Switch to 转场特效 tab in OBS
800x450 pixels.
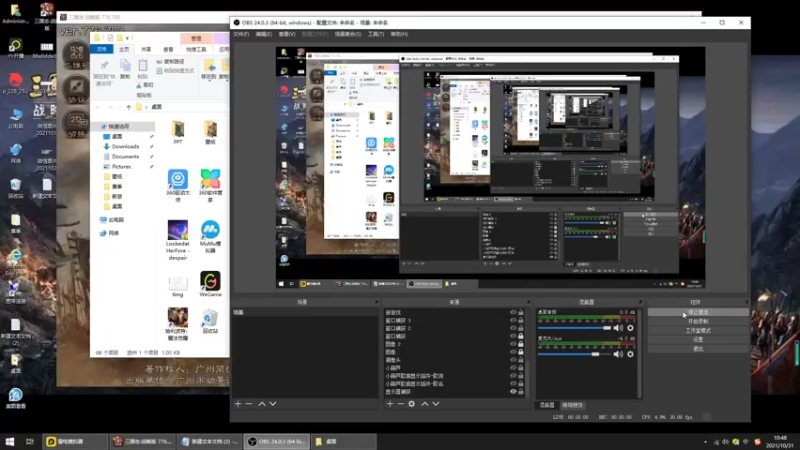(x=572, y=405)
